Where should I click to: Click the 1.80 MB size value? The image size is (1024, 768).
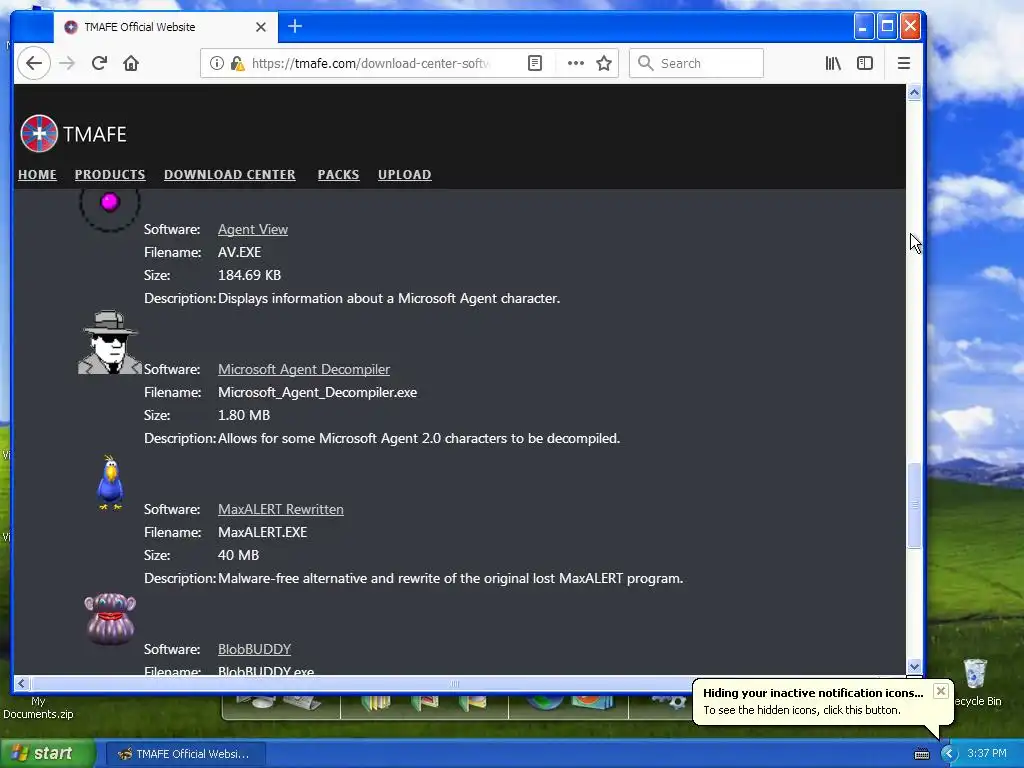(x=244, y=415)
